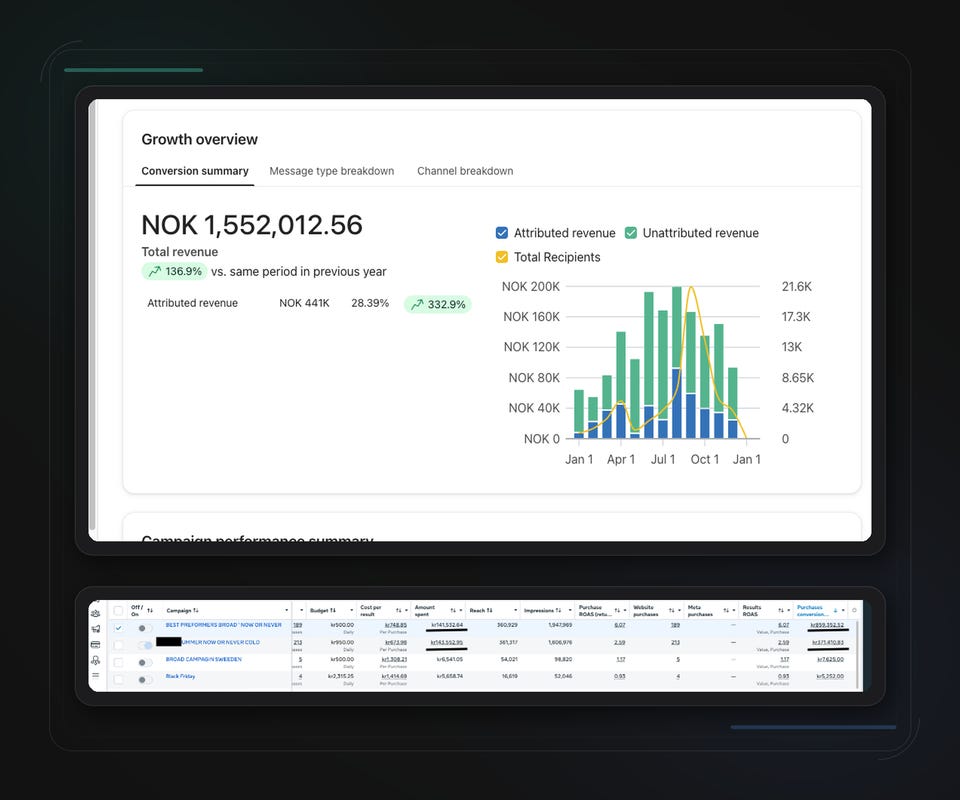Sort by Purchase ROAS column arrows

coord(617,610)
